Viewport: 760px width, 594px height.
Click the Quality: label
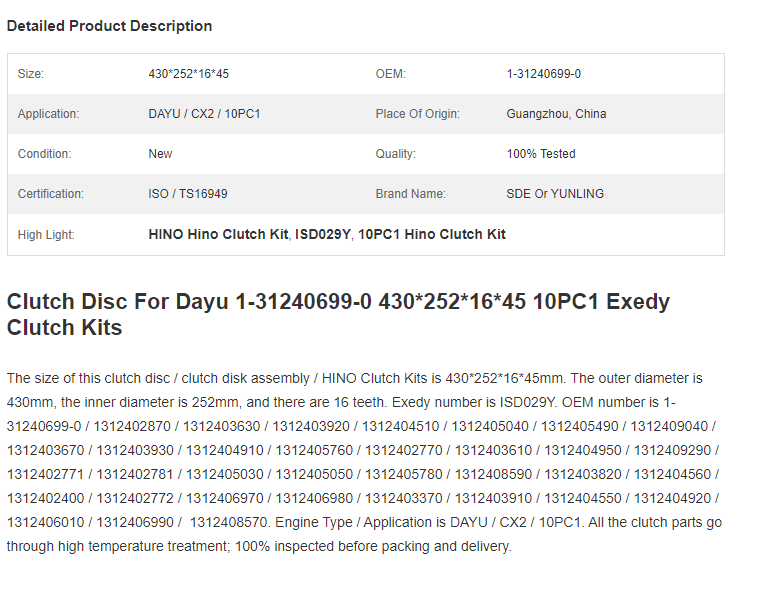(x=396, y=154)
